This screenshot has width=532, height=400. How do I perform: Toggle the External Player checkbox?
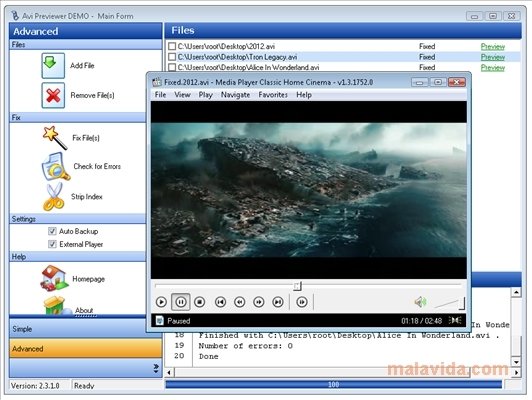[52, 244]
